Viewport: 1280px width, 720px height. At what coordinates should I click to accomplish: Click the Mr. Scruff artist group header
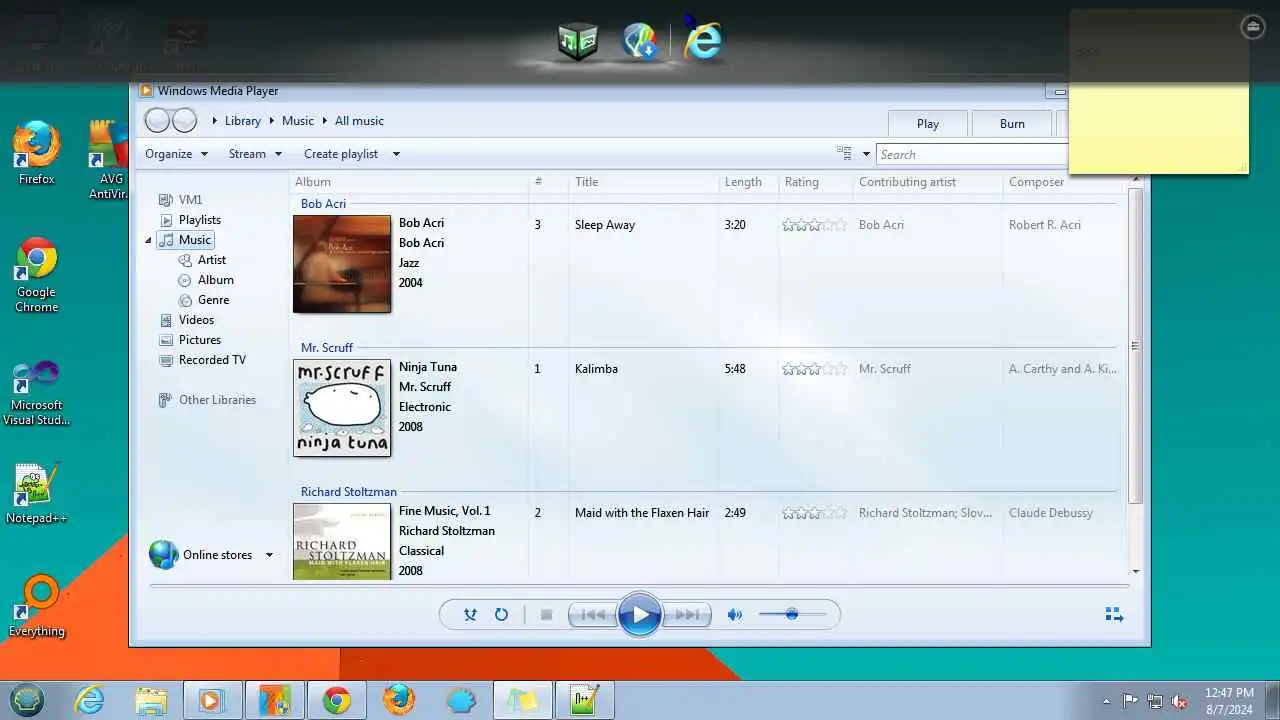(x=327, y=348)
